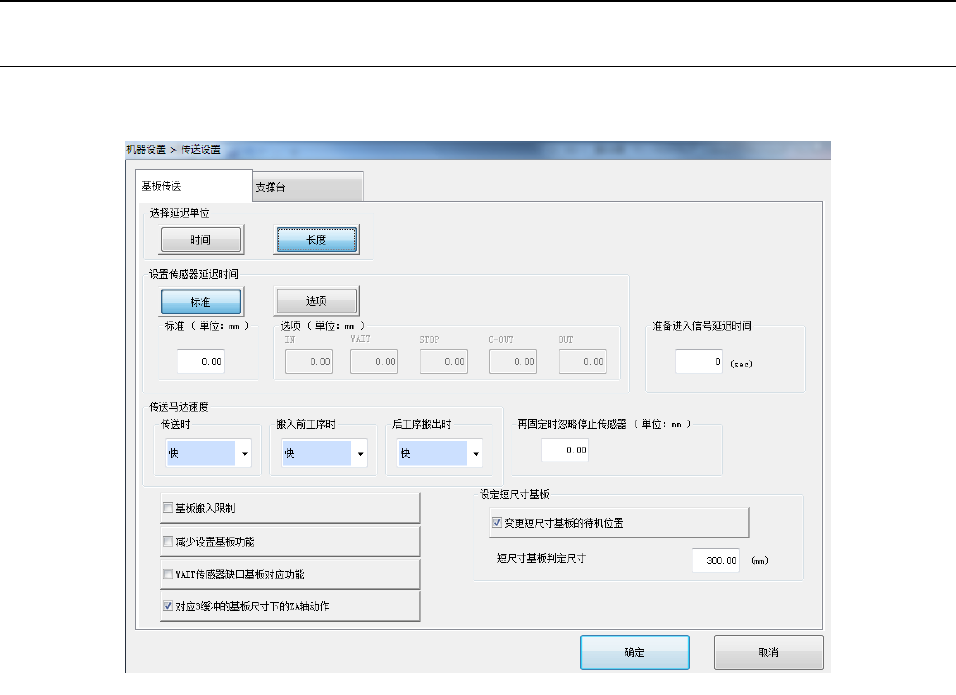Click the WAIT delay value field
This screenshot has width=956, height=695.
pyautogui.click(x=374, y=362)
